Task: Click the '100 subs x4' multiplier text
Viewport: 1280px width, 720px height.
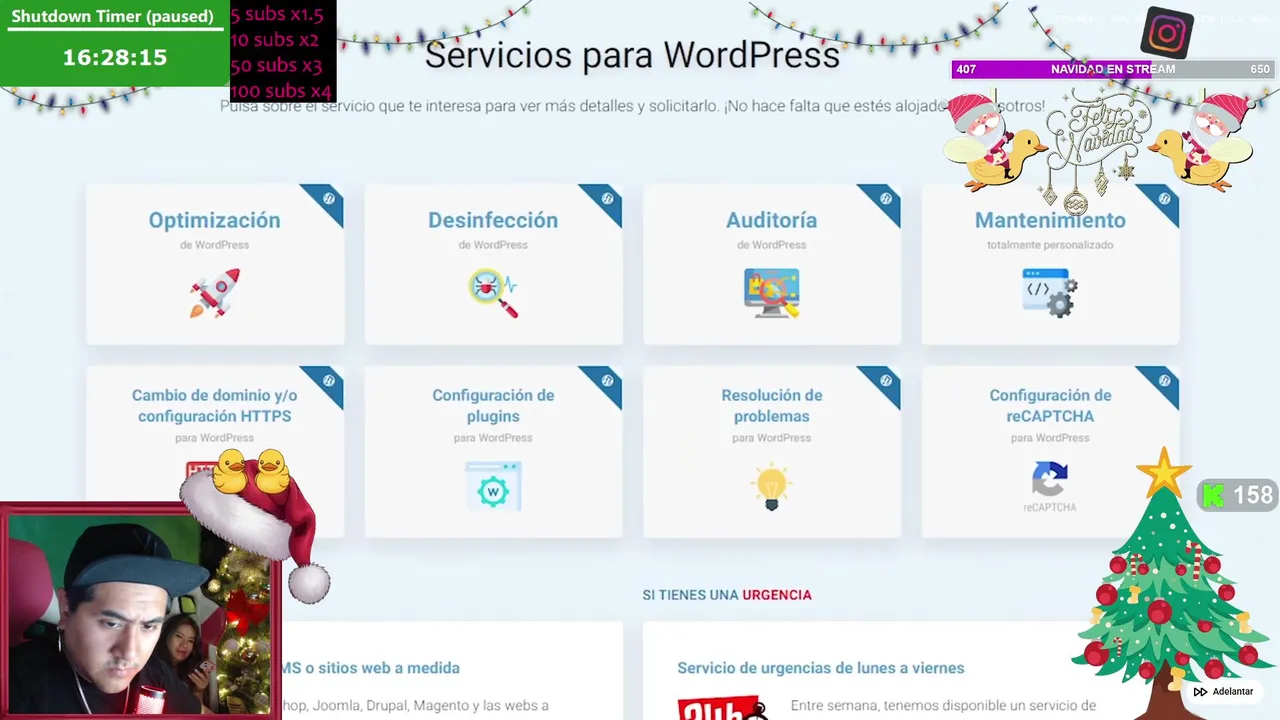Action: point(281,92)
